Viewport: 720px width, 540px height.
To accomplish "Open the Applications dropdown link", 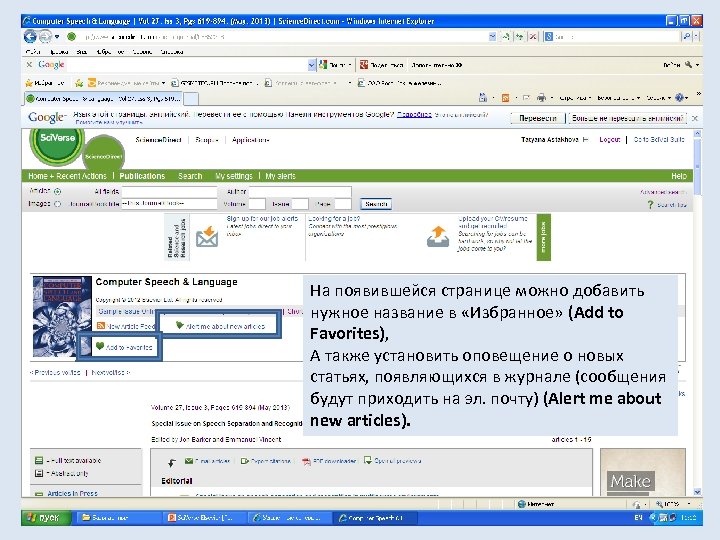I will pos(250,140).
